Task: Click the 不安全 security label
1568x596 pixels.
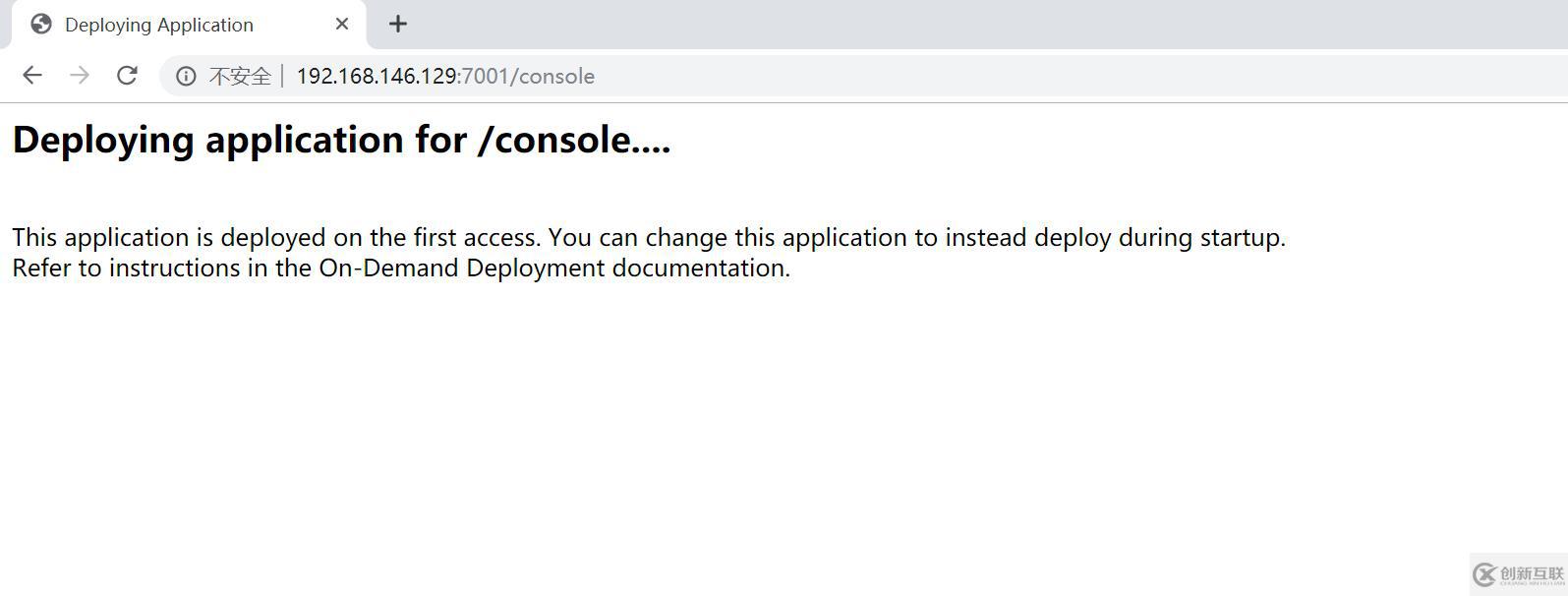Action: [x=240, y=77]
